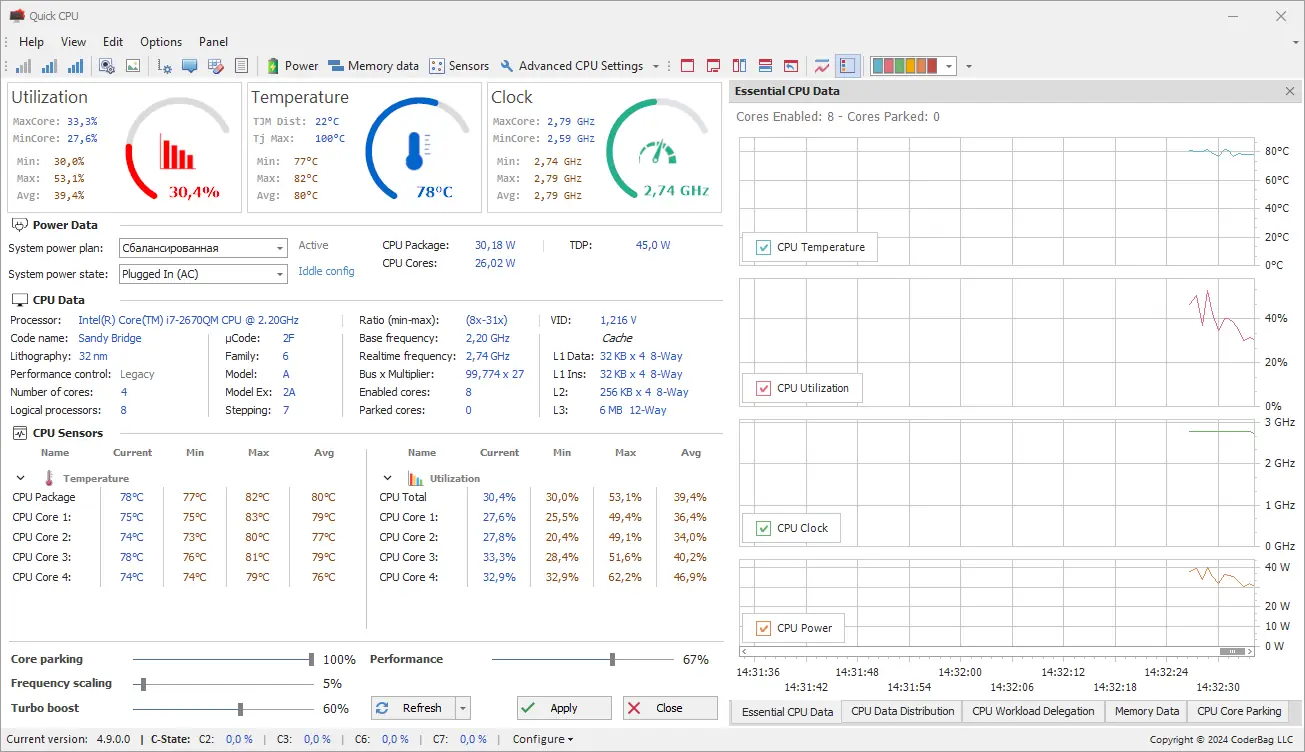Click the stacked rows layout icon
Screen dimensions: 1305x752
765,66
